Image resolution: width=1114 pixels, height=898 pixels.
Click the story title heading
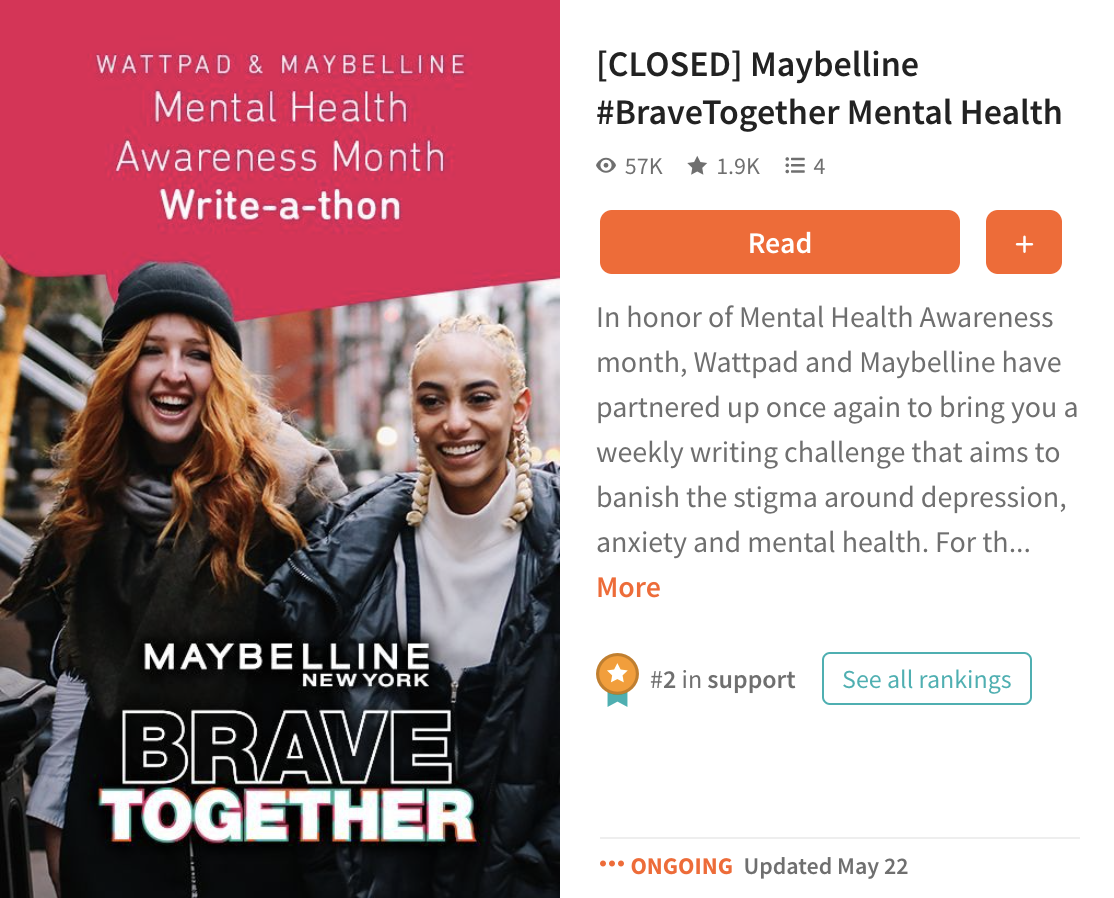829,89
